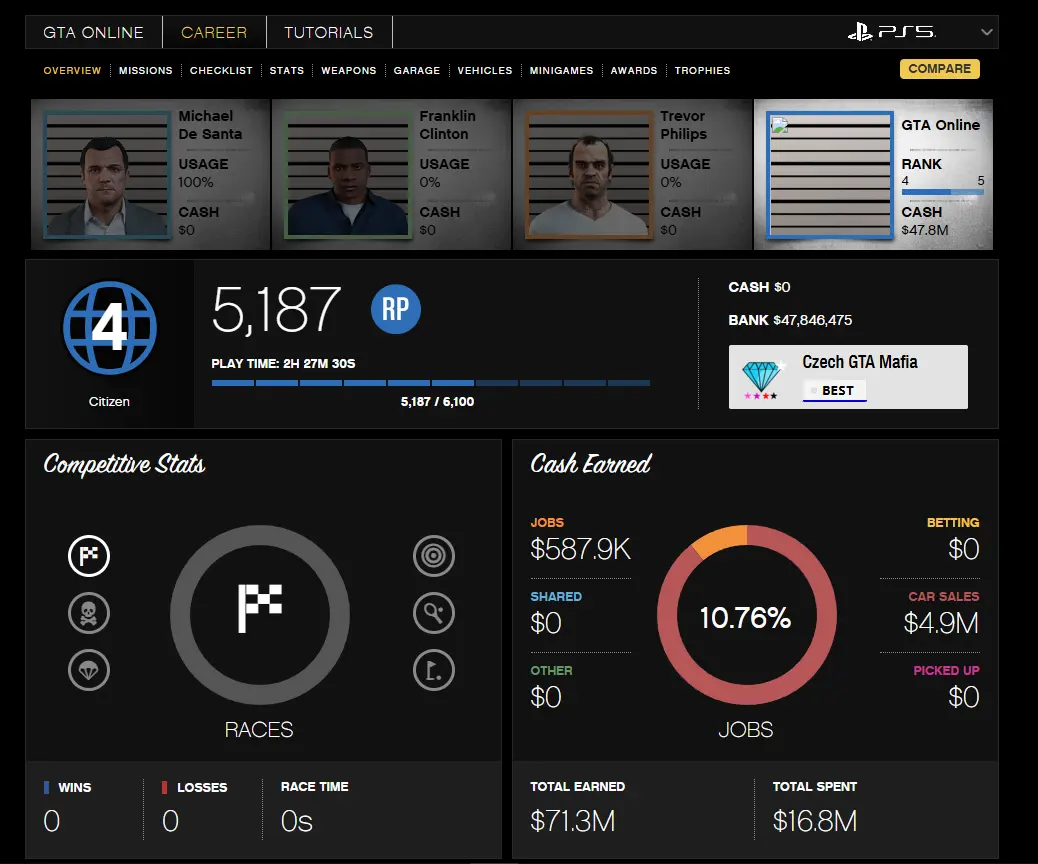Open the Weapons section

coord(348,71)
